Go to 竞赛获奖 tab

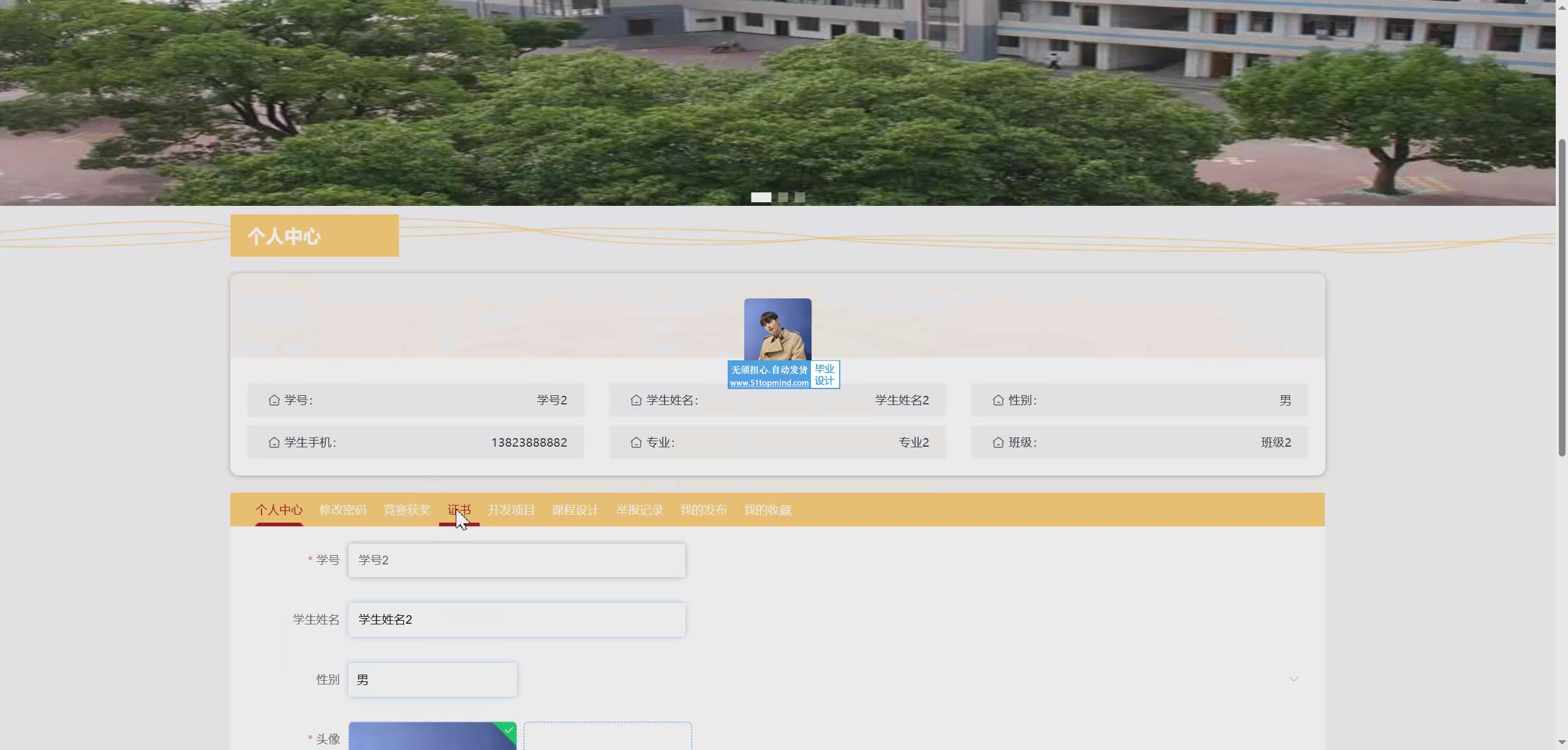point(407,510)
